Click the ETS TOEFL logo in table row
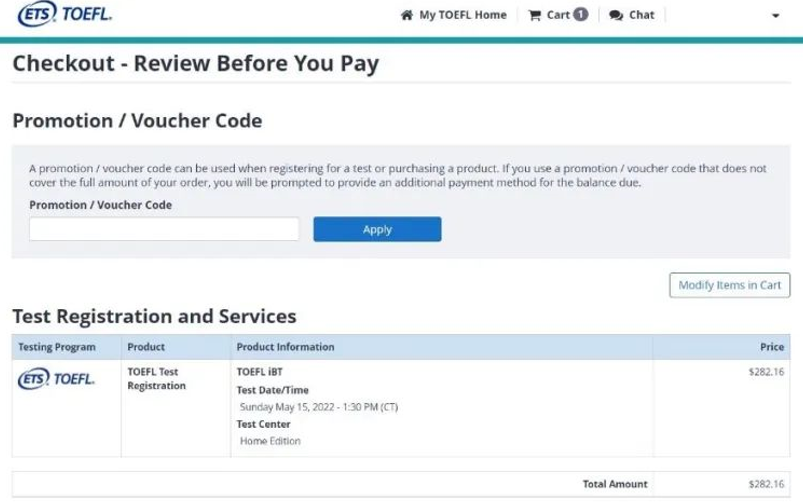Screen dimensions: 803x503 point(56,379)
